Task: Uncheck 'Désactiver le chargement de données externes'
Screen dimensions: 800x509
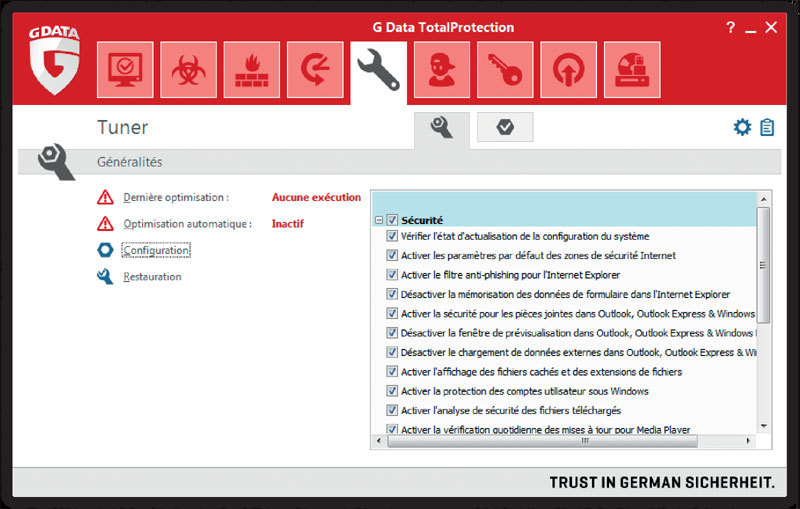Action: (392, 352)
